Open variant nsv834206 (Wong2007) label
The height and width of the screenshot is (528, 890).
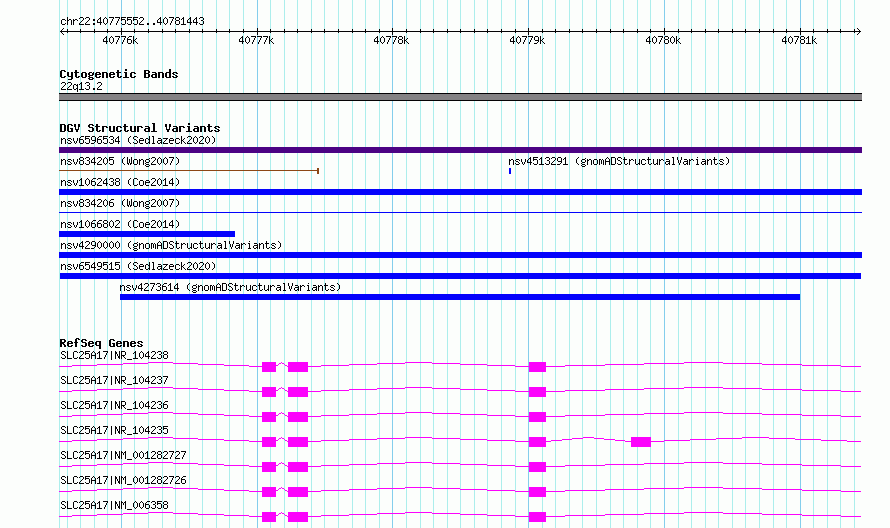[x=120, y=203]
